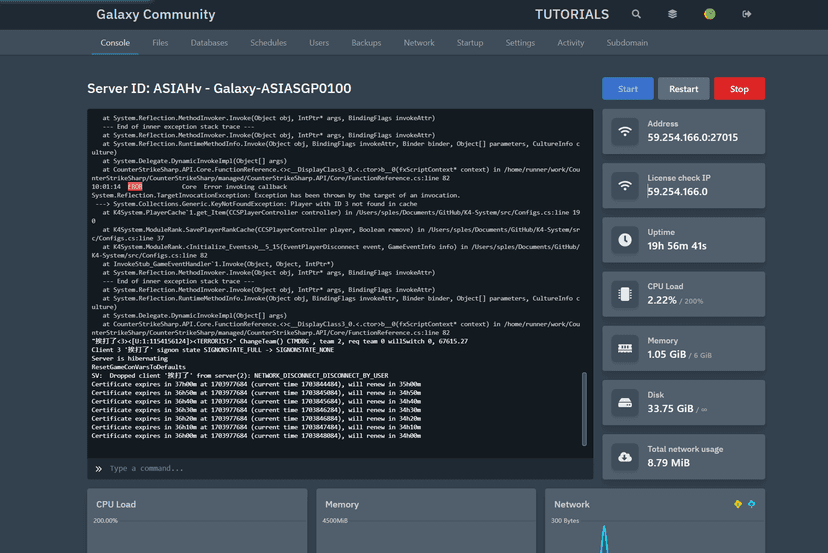Screen dimensions: 828x553
Task: Open the Startup tab
Action: point(470,43)
